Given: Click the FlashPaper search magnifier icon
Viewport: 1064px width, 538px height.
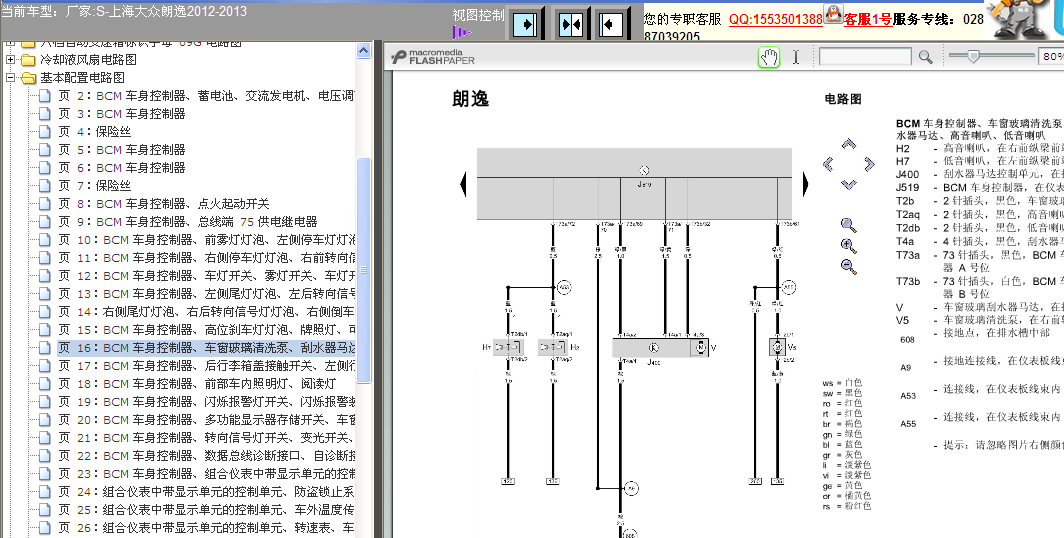Looking at the screenshot, I should (x=926, y=57).
